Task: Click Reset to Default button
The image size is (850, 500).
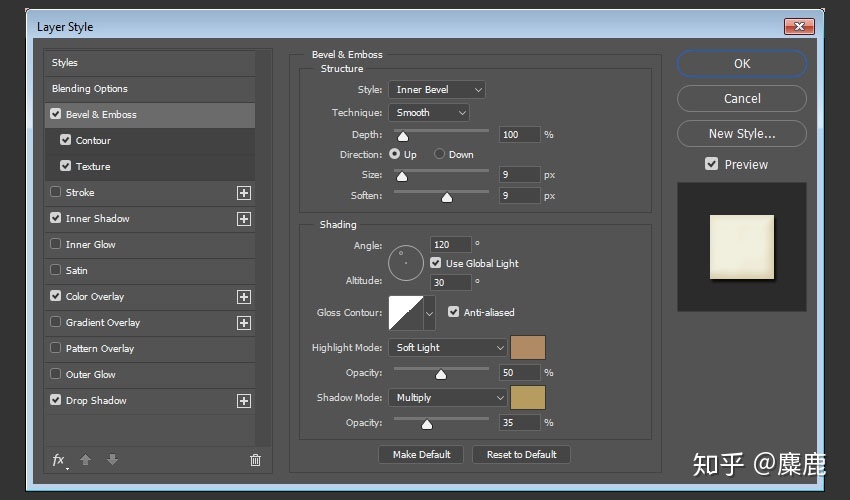Action: 521,454
